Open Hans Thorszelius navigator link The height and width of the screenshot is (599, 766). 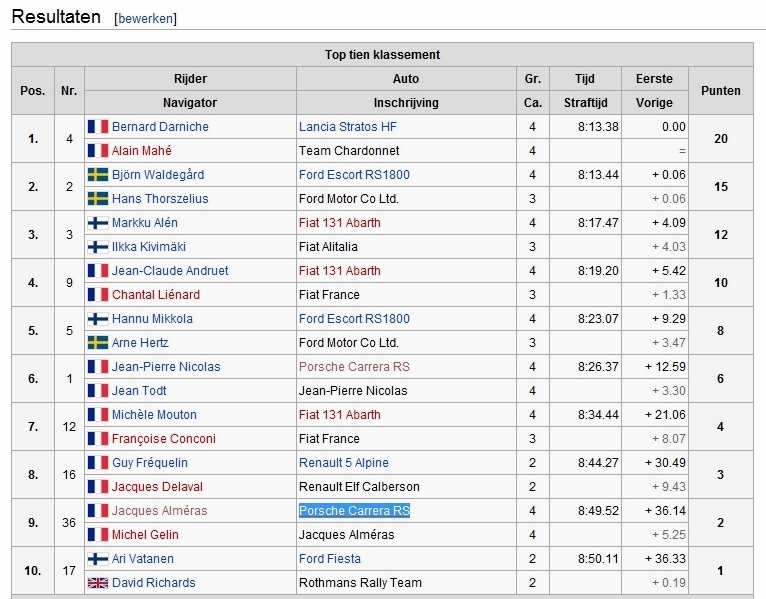(x=160, y=198)
